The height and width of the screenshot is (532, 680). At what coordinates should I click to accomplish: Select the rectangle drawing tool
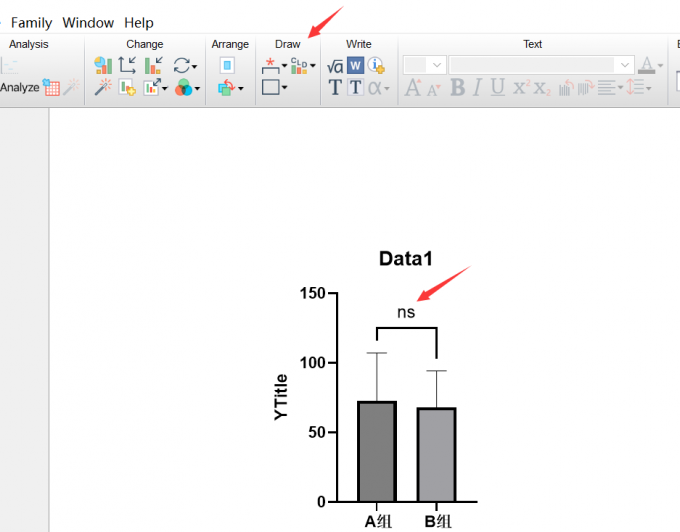tap(271, 87)
